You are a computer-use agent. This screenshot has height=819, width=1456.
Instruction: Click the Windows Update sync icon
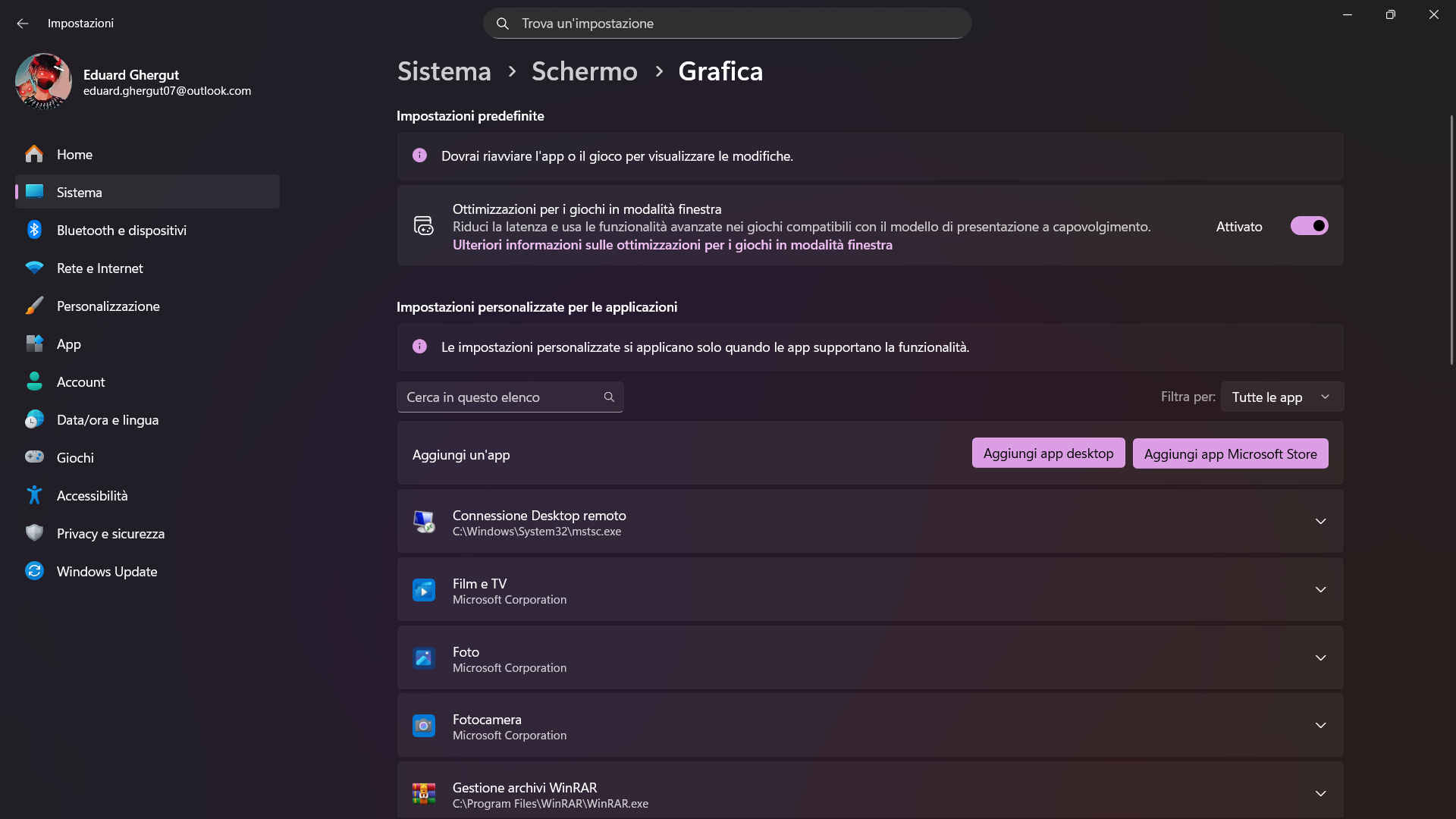(34, 571)
